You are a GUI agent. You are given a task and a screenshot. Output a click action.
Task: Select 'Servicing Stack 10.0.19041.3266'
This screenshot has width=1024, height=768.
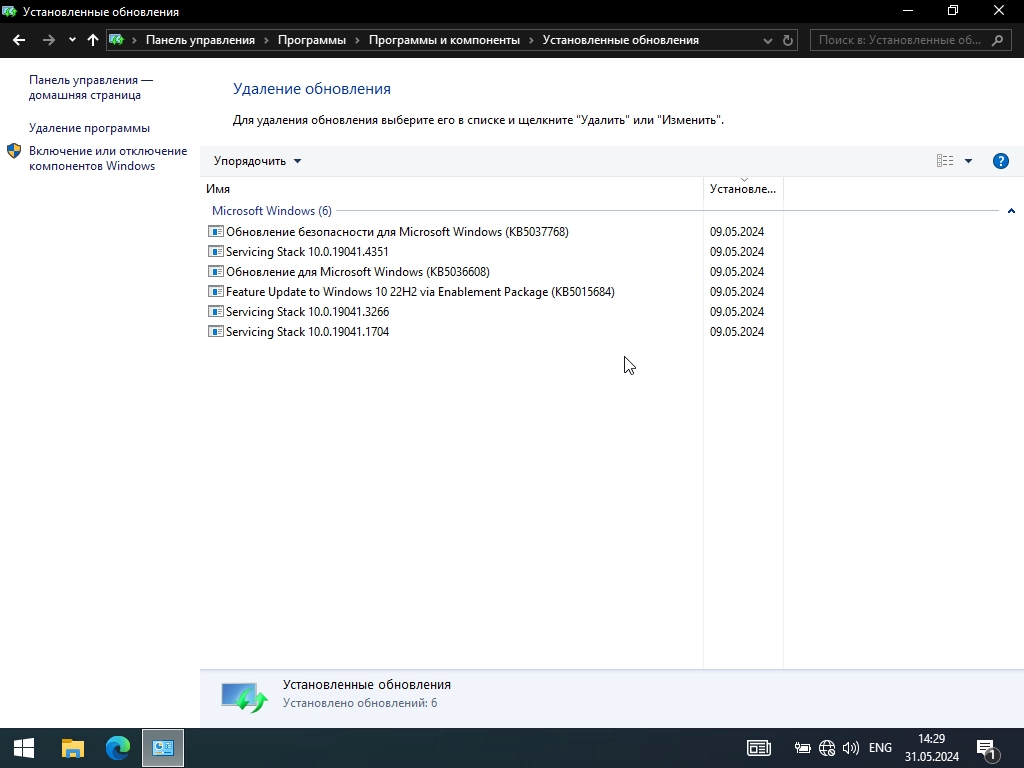pyautogui.click(x=307, y=312)
